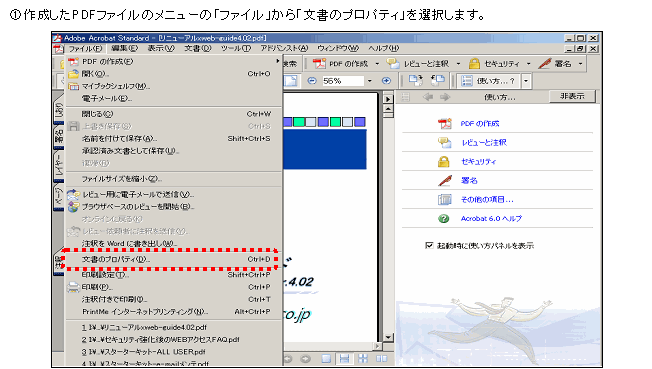Click the zoom out minus icon
Screen dimensions: 652x369
[x=312, y=81]
